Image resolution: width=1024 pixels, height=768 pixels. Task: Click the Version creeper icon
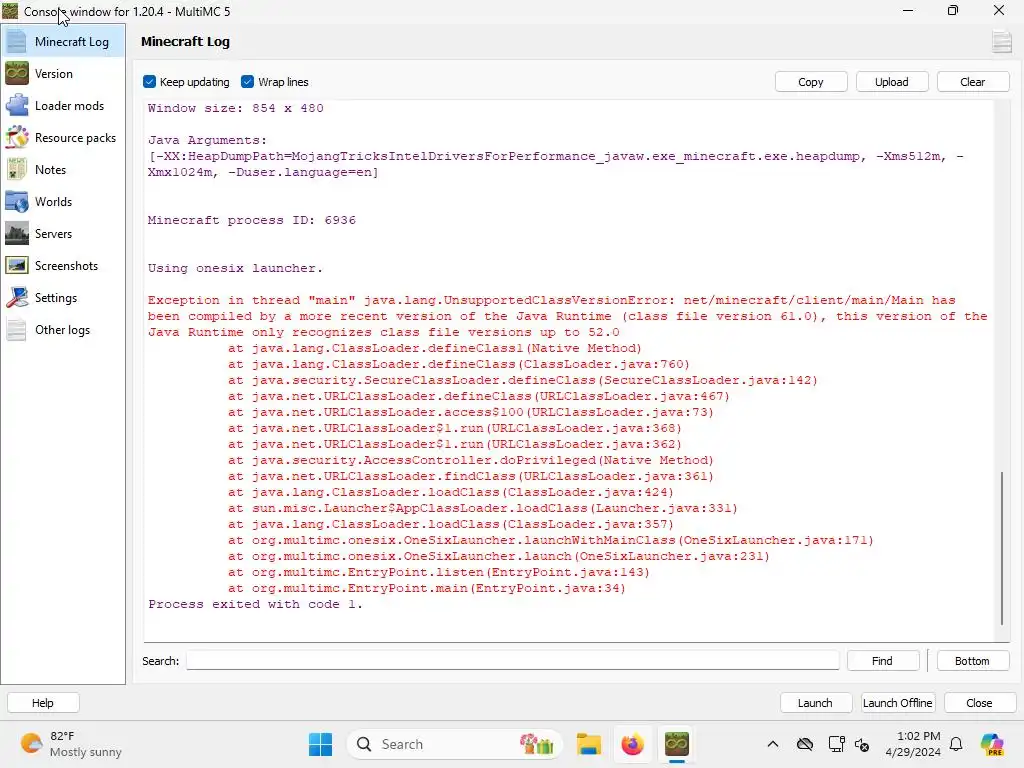pos(17,74)
